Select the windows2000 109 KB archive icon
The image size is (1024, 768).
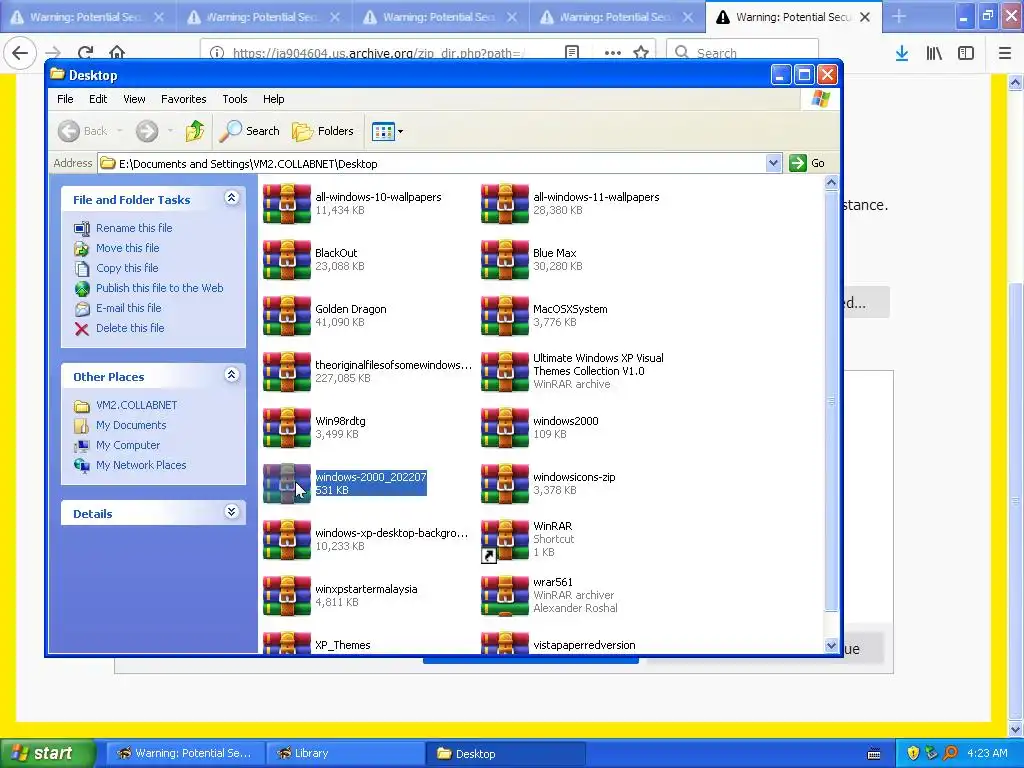pos(505,427)
